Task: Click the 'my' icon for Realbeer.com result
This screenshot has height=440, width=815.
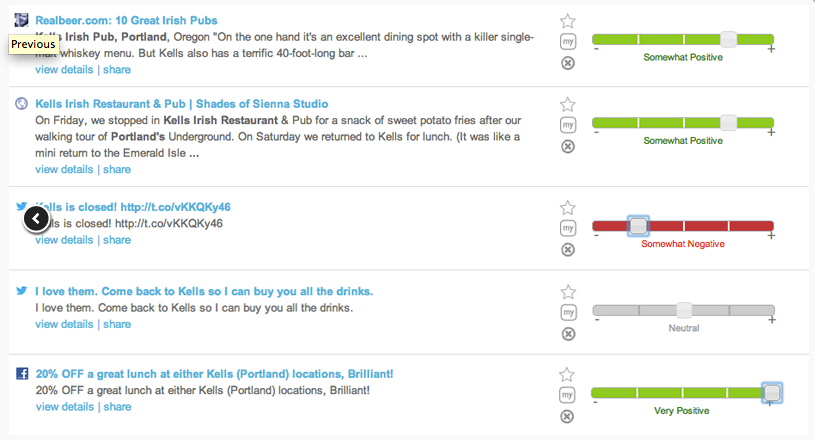Action: (568, 42)
